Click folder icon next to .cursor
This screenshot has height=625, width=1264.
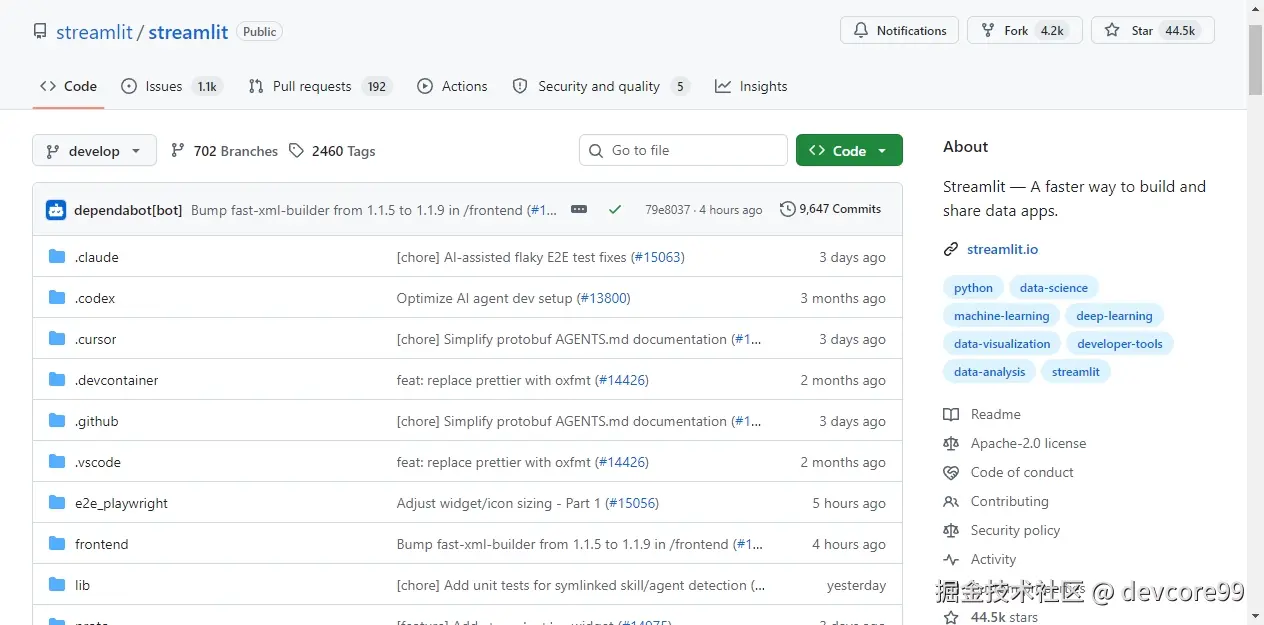coord(57,339)
